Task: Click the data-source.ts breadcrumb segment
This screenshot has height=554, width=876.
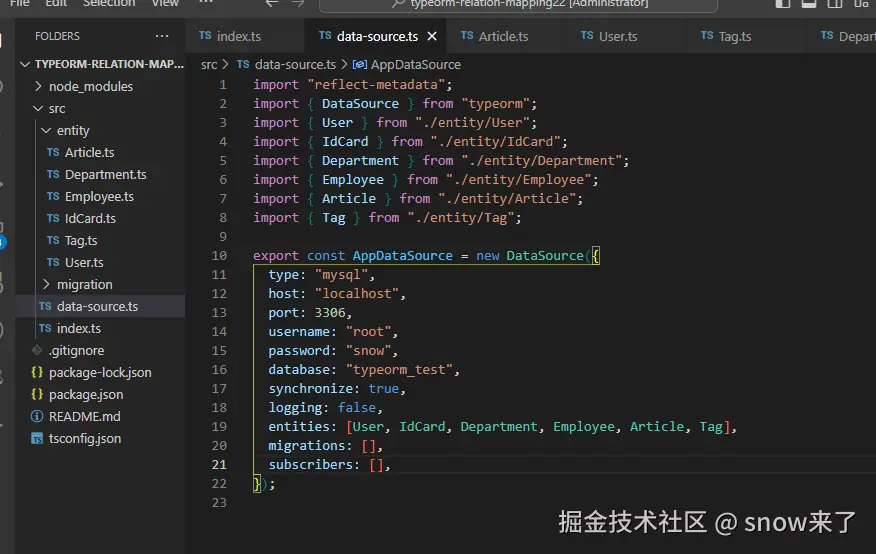Action: [x=296, y=65]
